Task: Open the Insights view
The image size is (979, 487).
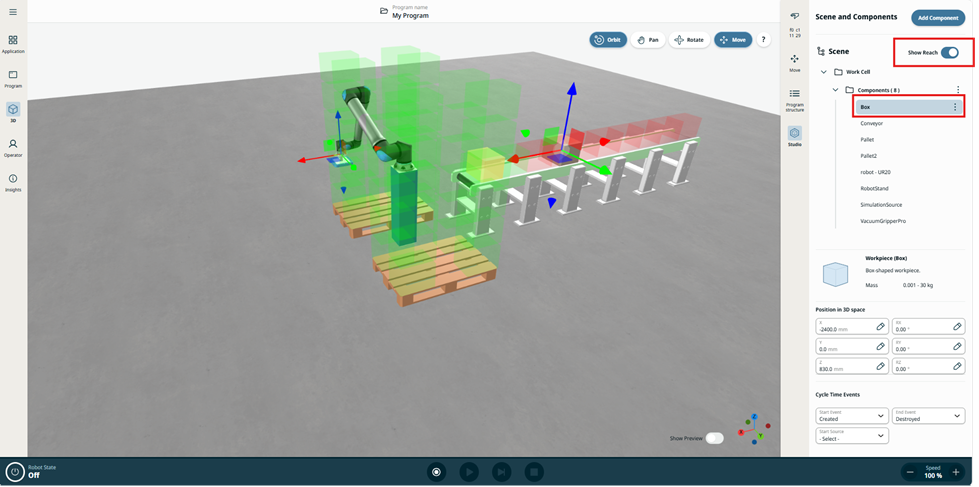Action: pos(13,182)
